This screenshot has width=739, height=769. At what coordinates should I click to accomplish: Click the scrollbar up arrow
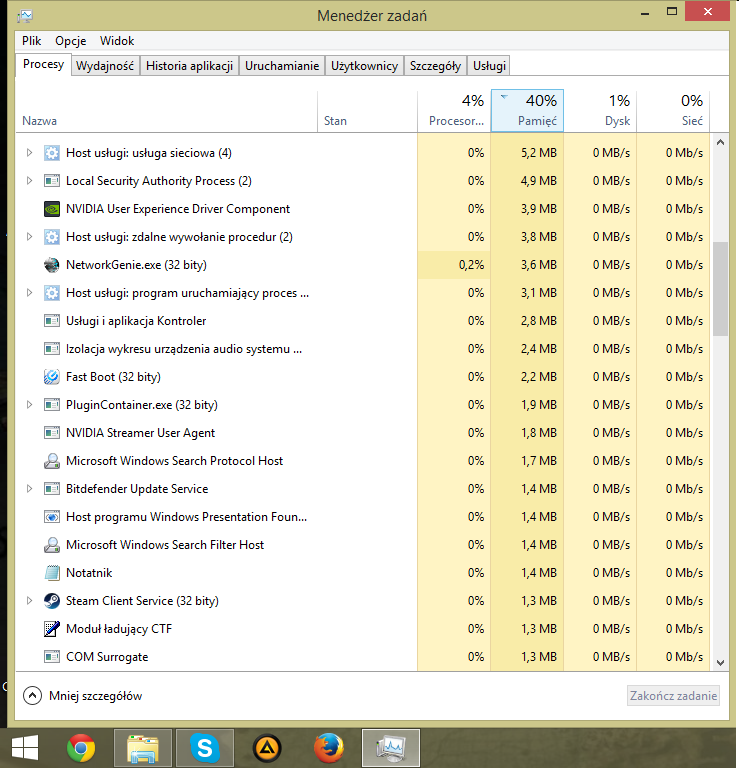tap(720, 143)
